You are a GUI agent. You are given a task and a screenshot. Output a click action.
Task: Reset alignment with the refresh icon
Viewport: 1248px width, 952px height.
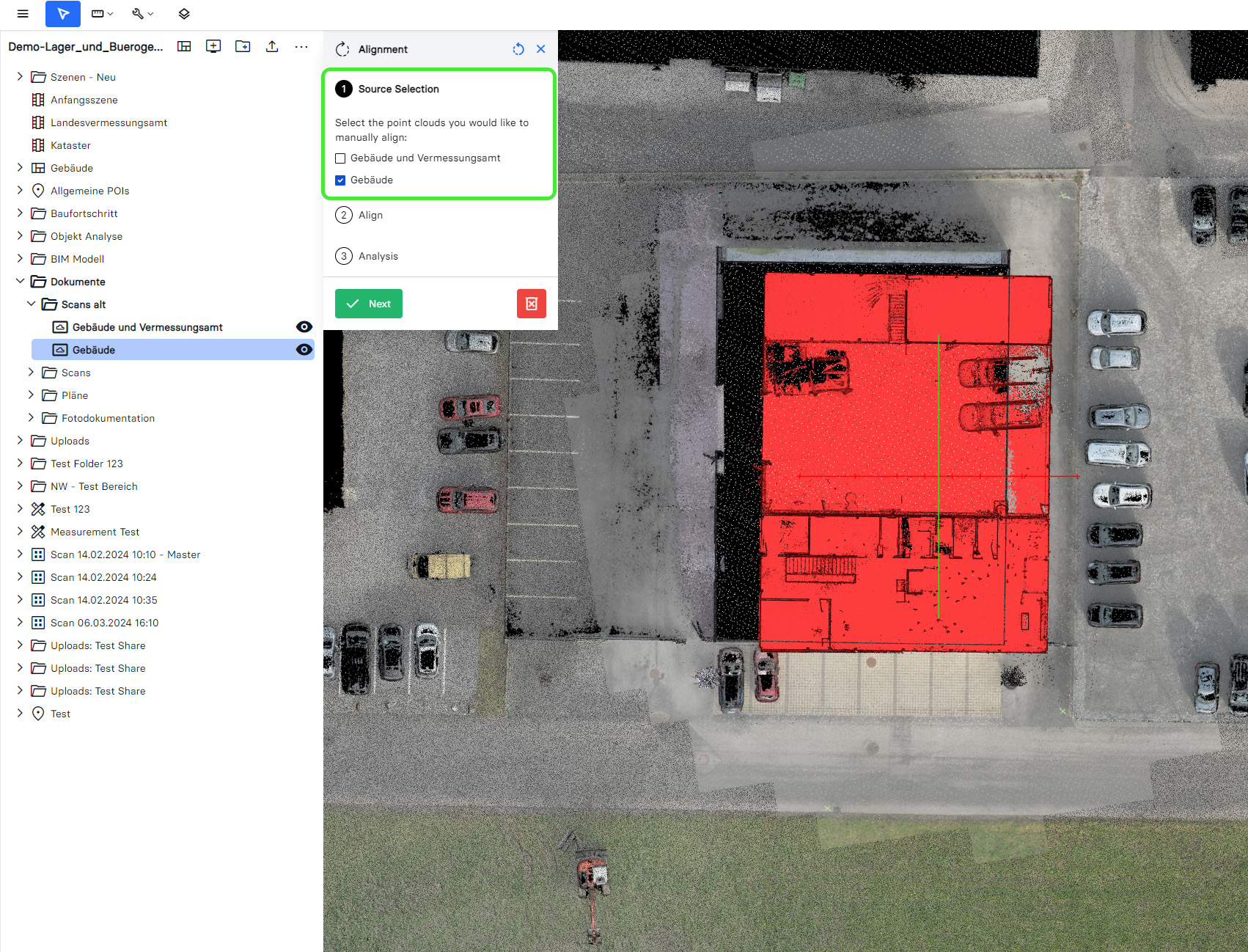tap(518, 49)
